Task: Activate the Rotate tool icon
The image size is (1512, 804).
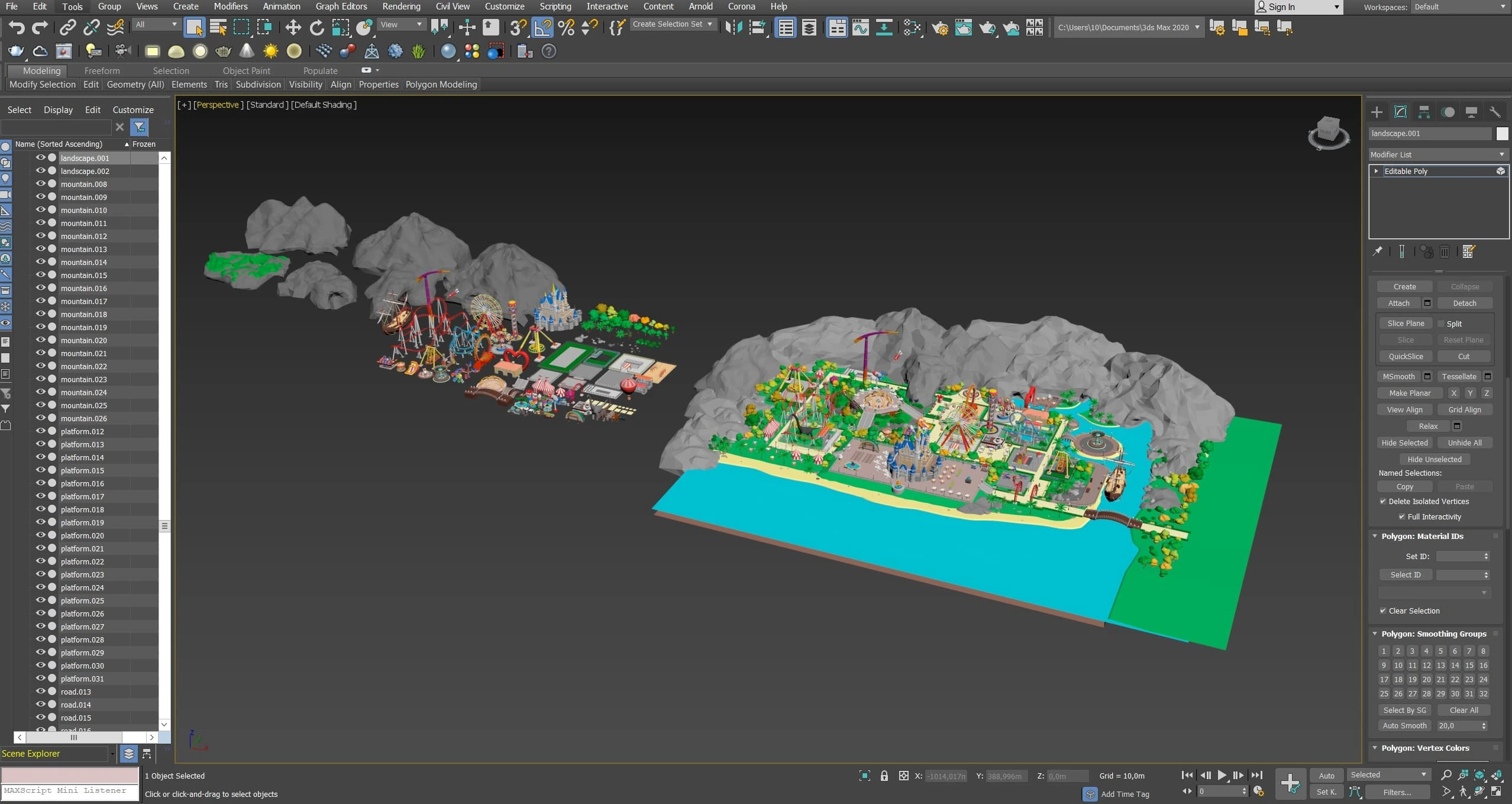Action: click(316, 27)
